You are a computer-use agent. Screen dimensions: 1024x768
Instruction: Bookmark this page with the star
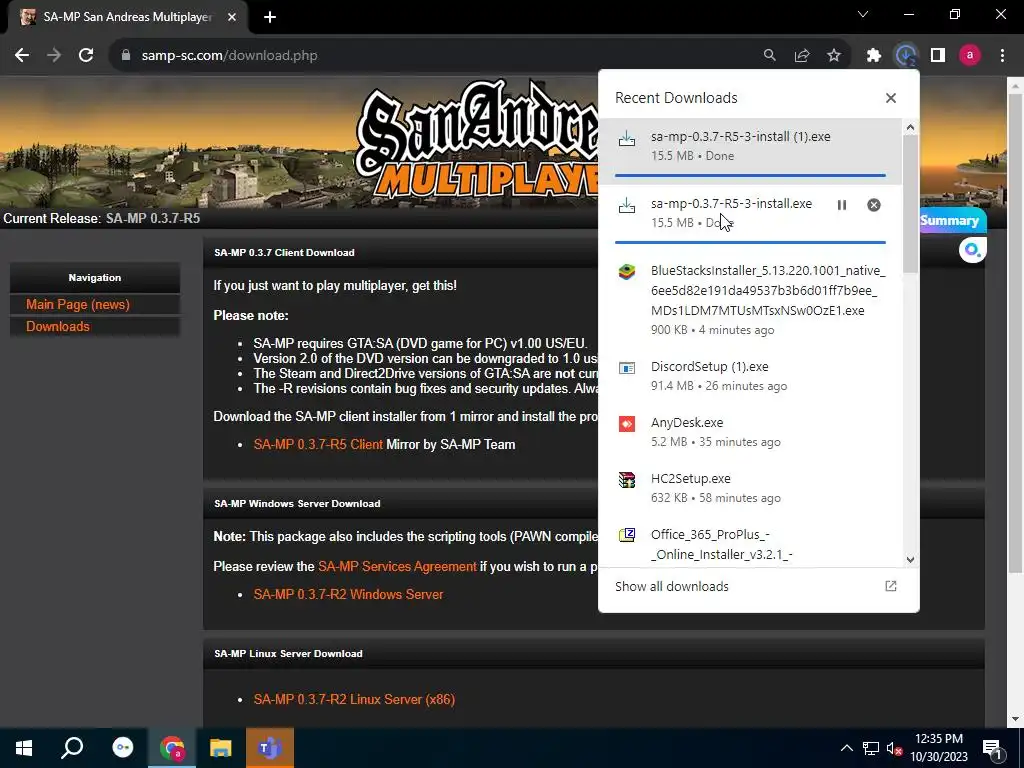pyautogui.click(x=834, y=56)
